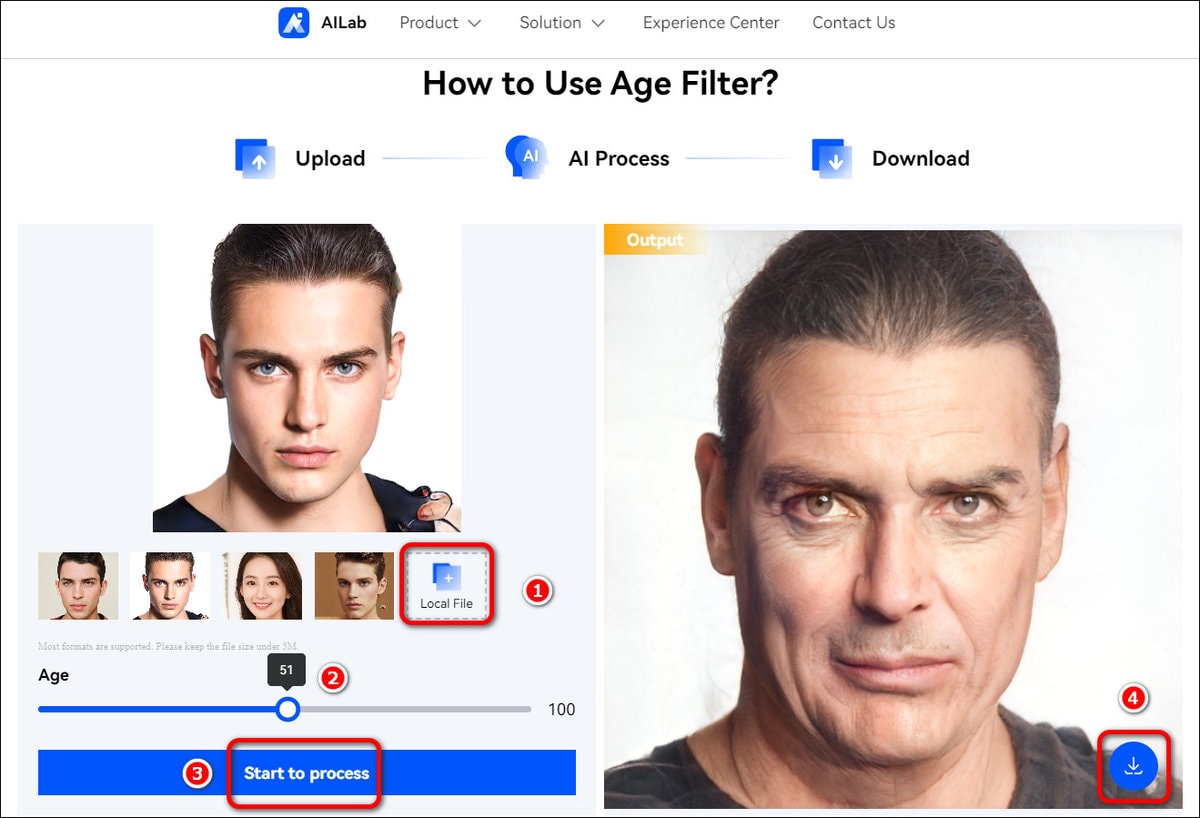Click the Local File upload icon
Image resolution: width=1200 pixels, height=818 pixels.
pos(446,577)
